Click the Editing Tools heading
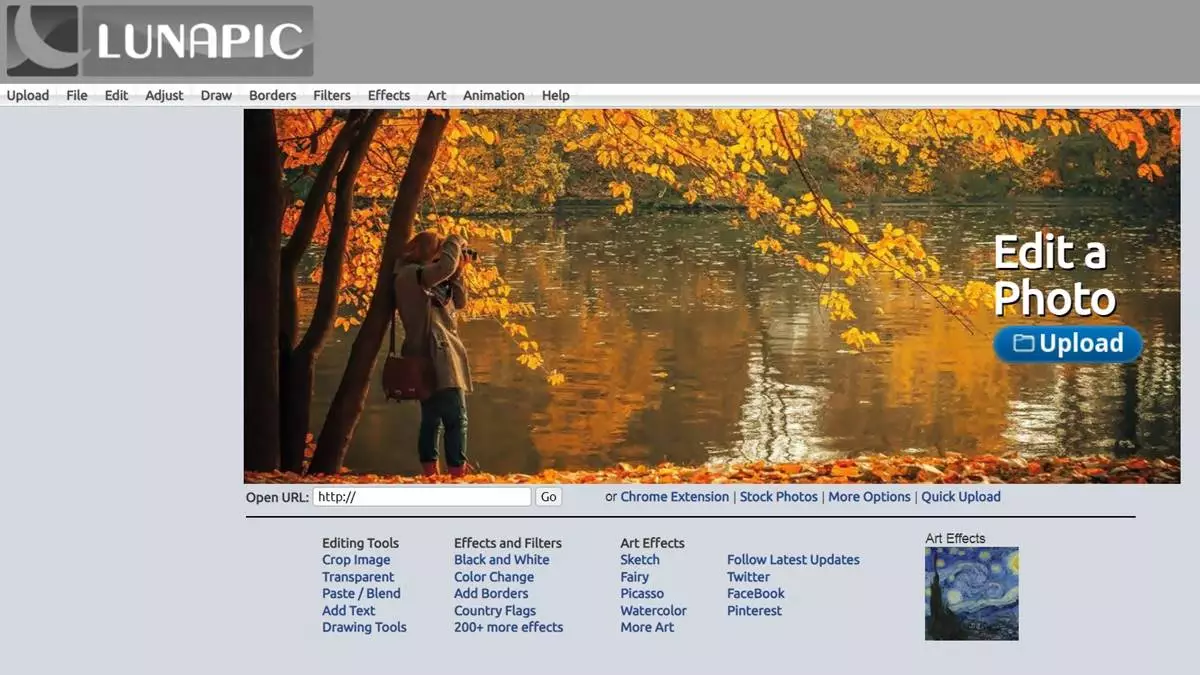Screen dimensions: 1200x675 [360, 543]
